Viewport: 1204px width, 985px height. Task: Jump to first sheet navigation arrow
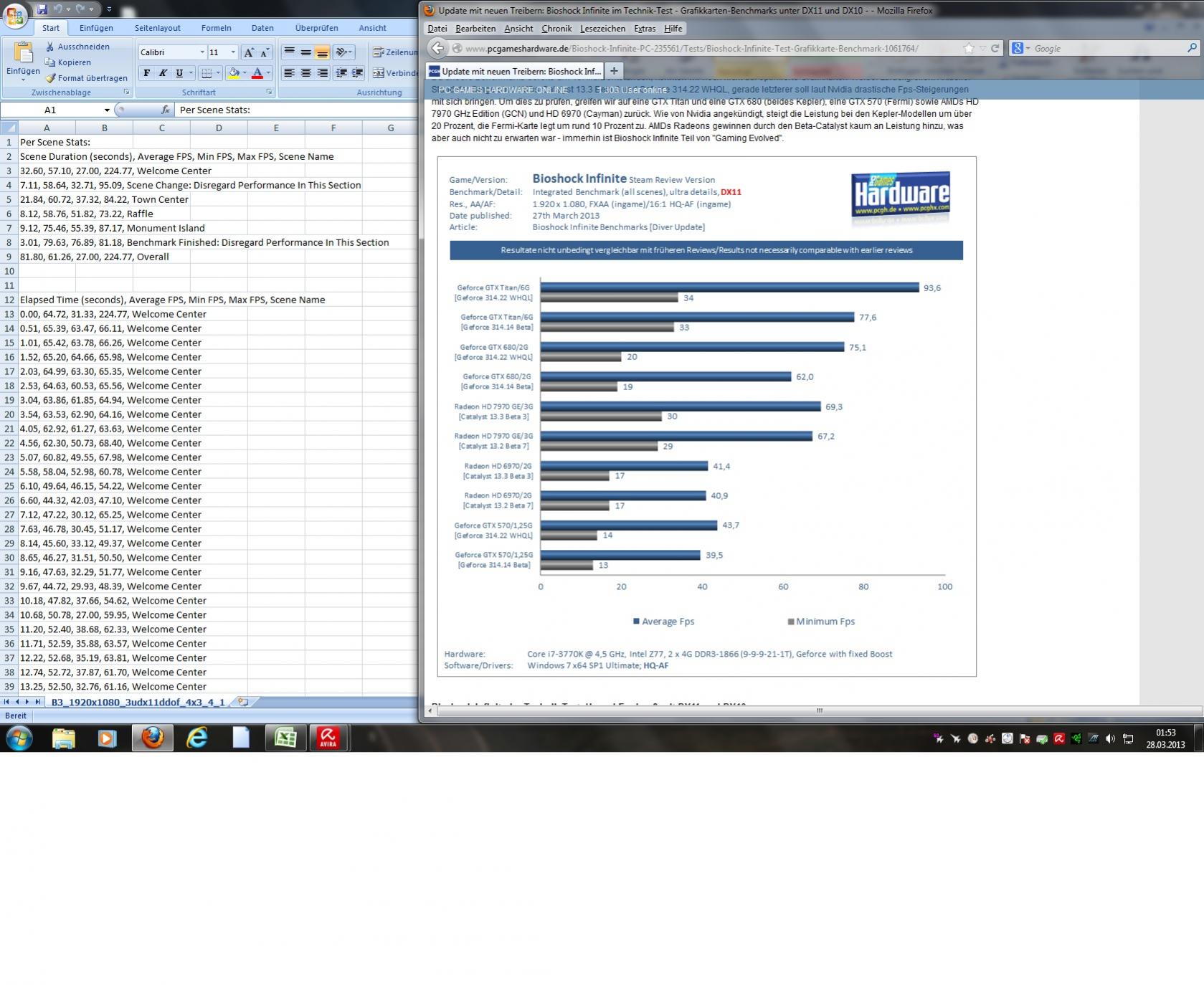(x=6, y=703)
